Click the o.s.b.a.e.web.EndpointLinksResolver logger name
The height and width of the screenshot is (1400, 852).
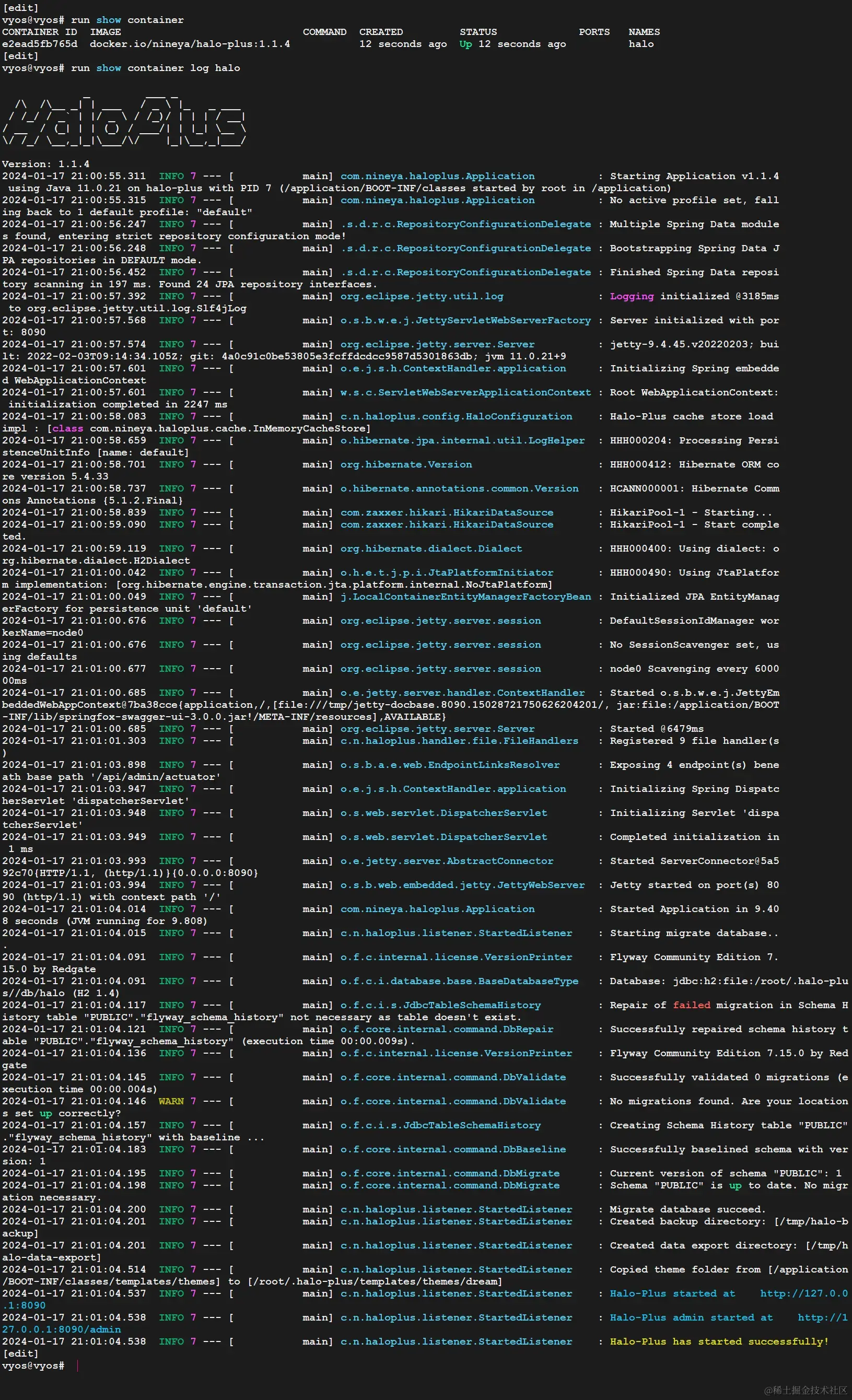pyautogui.click(x=450, y=764)
